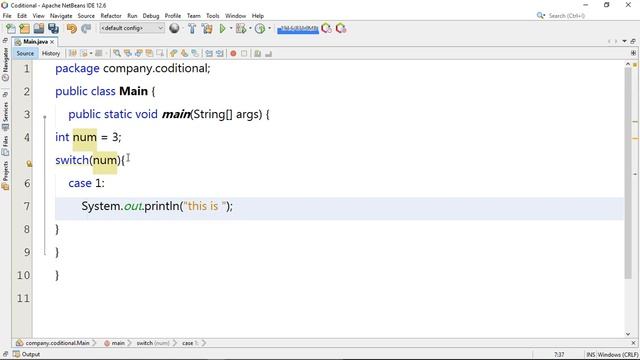This screenshot has height=360, width=640.
Task: Click the switch (num) breadcrumb item
Action: coord(153,343)
